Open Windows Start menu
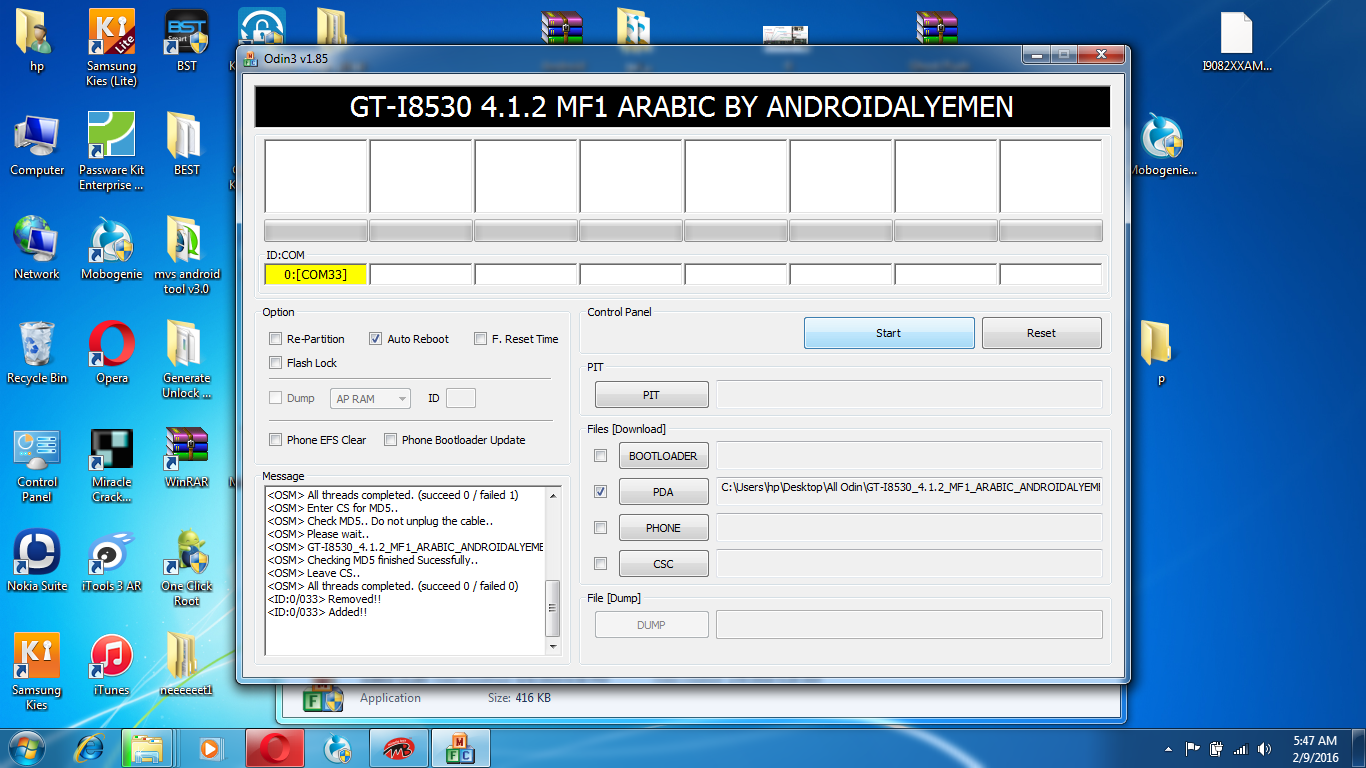Viewport: 1366px width, 768px height. tap(27, 748)
